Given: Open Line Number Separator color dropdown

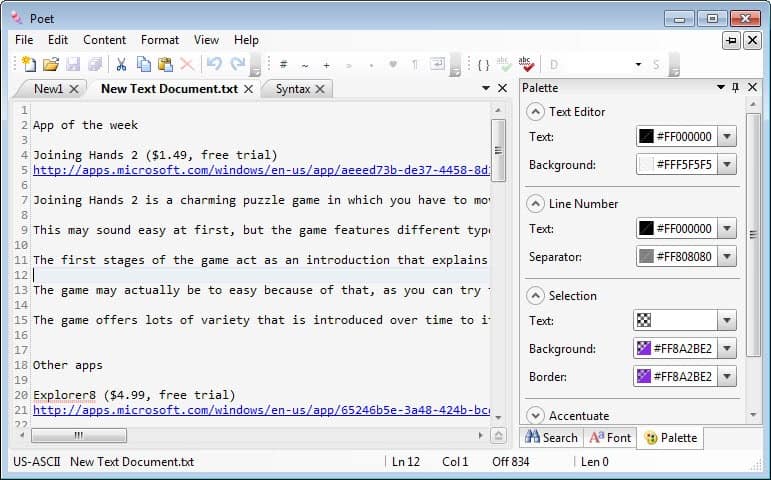Looking at the screenshot, I should pos(727,257).
